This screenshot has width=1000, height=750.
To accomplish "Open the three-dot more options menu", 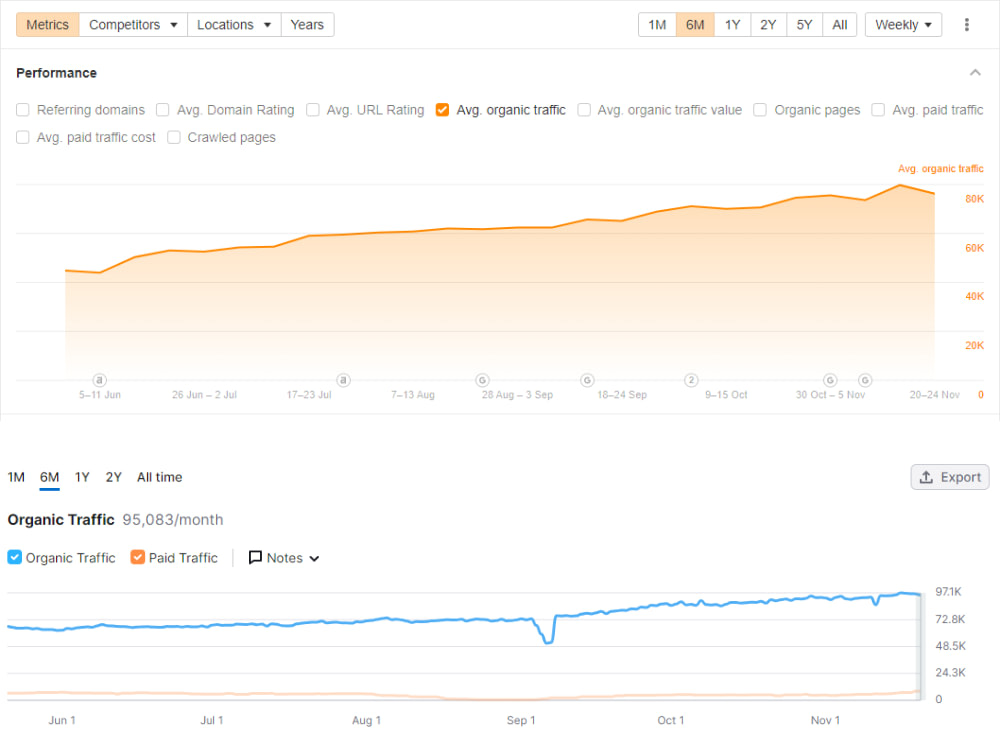I will (x=966, y=25).
